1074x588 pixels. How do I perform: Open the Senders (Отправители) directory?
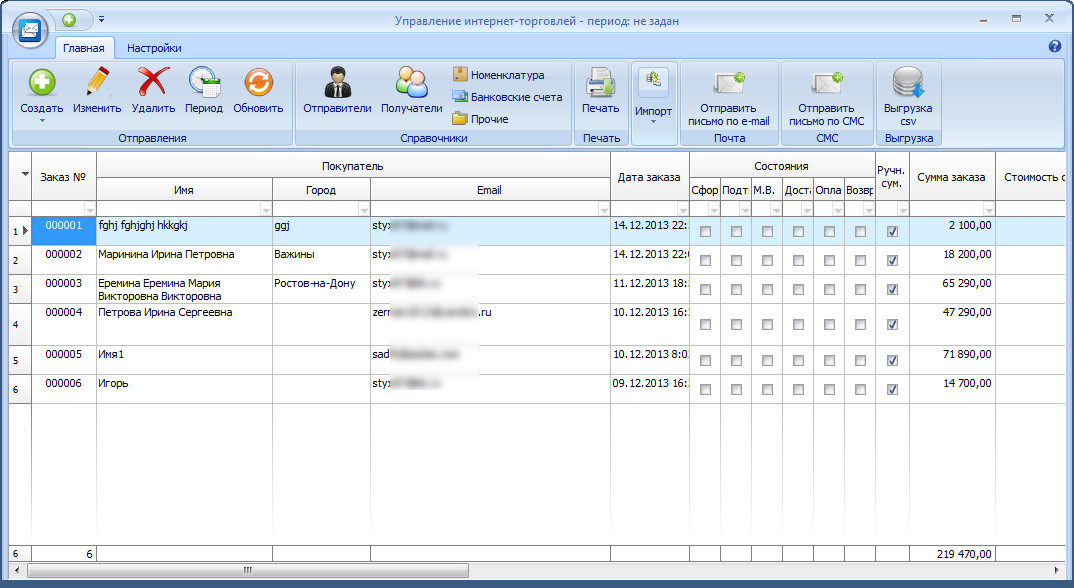pyautogui.click(x=337, y=84)
